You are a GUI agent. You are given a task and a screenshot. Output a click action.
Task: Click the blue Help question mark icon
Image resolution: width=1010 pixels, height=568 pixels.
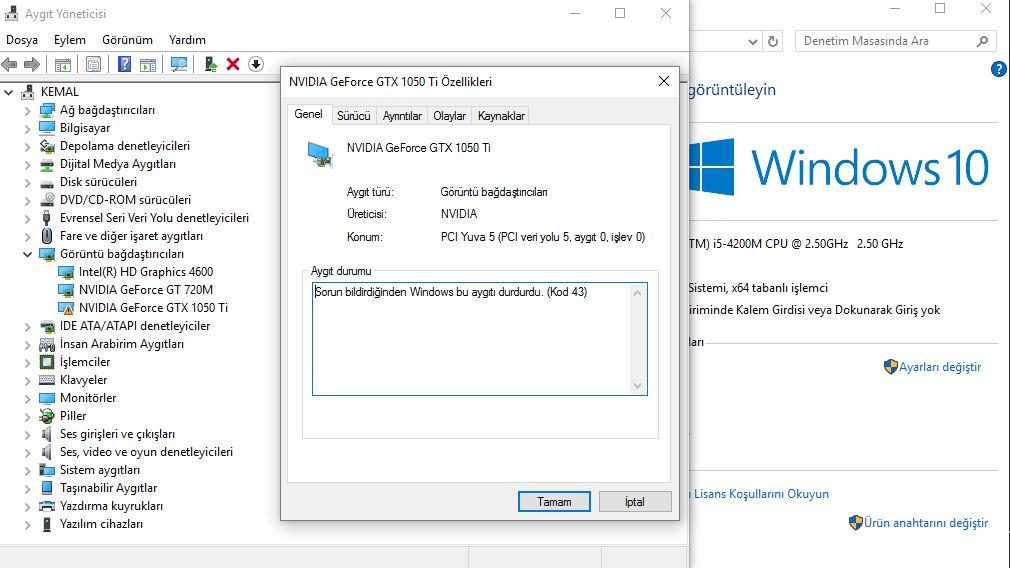pos(124,64)
